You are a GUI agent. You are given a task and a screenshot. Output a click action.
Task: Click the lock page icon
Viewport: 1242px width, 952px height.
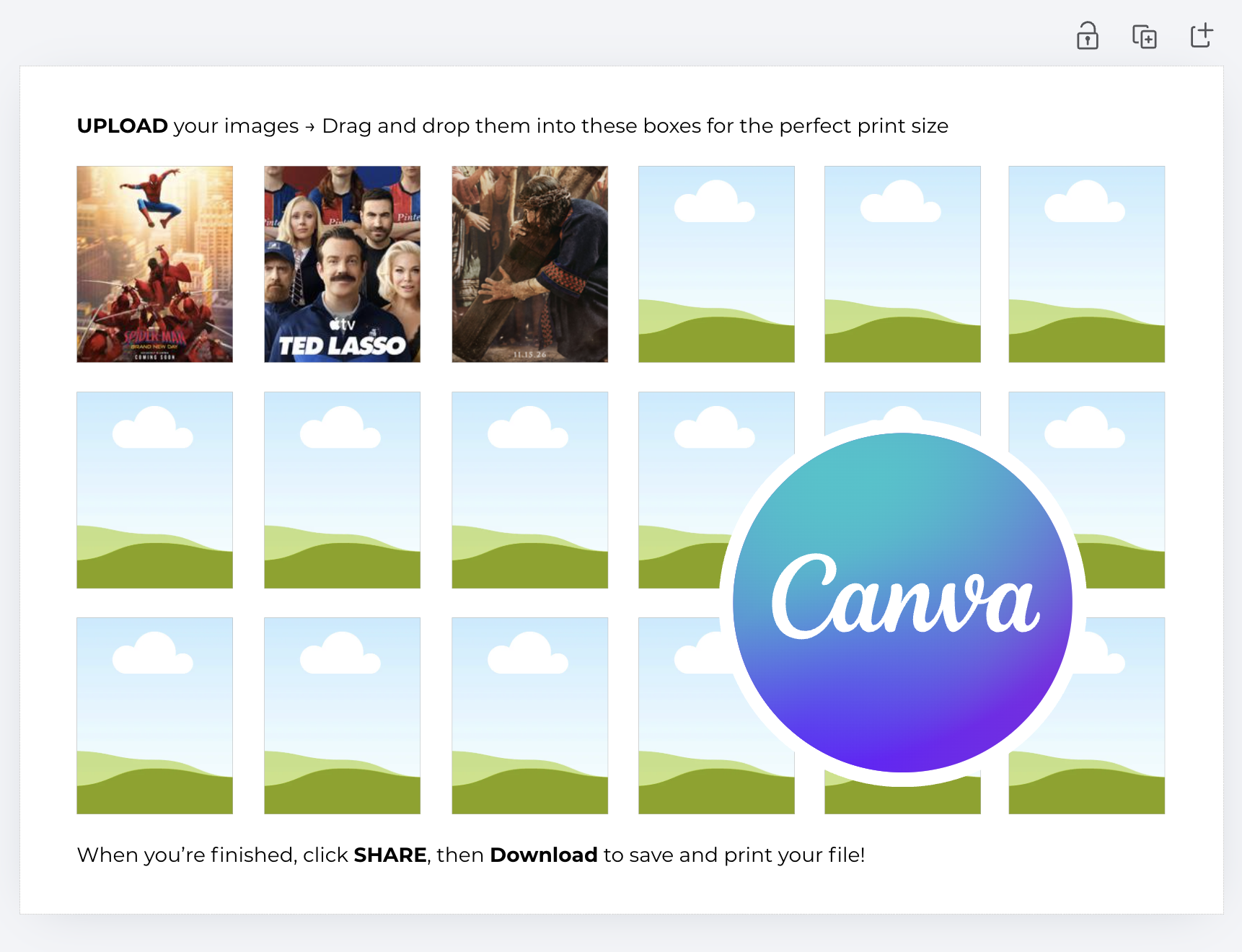(1087, 35)
